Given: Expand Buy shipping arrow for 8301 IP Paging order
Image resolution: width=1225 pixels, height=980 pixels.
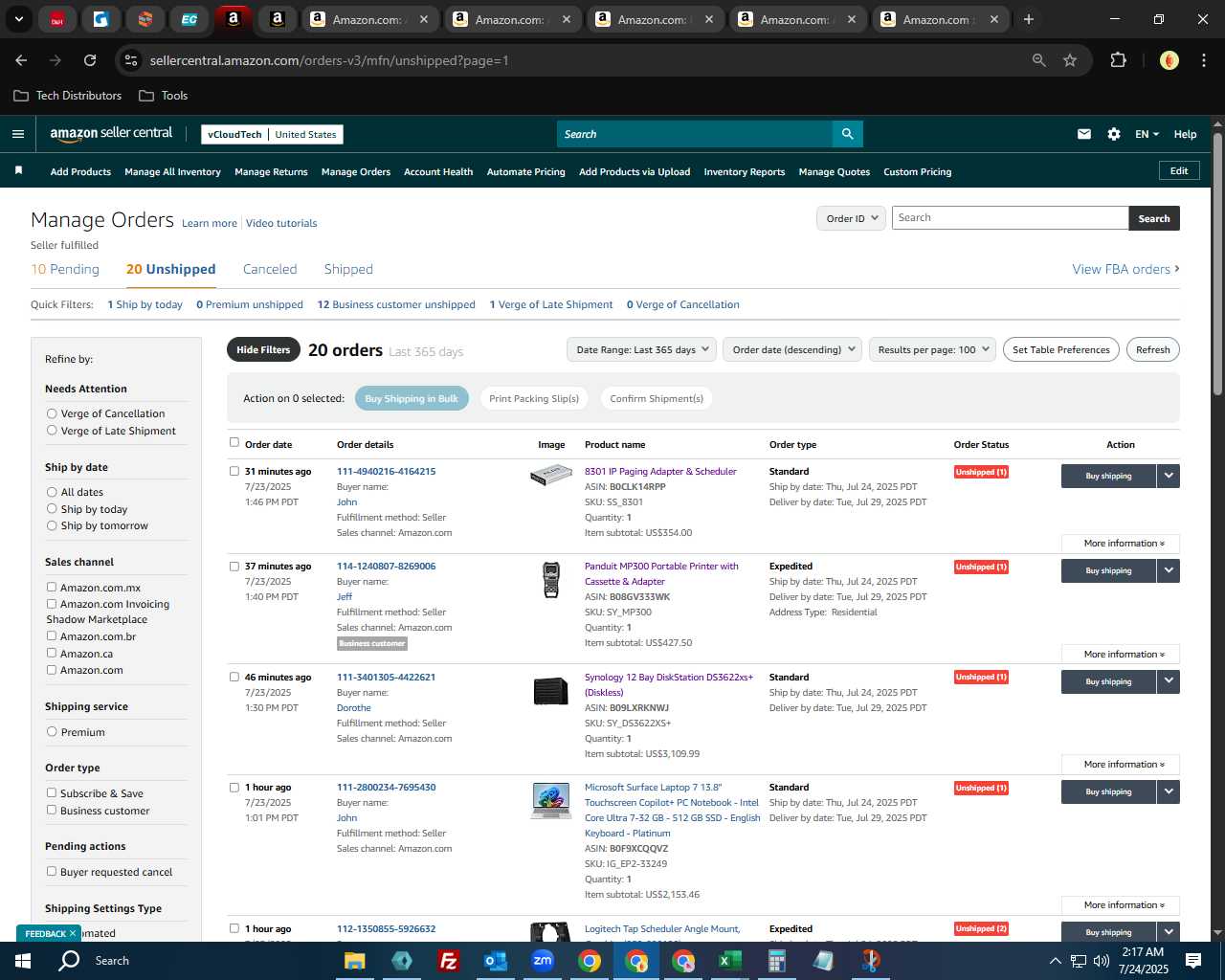Looking at the screenshot, I should pyautogui.click(x=1169, y=476).
